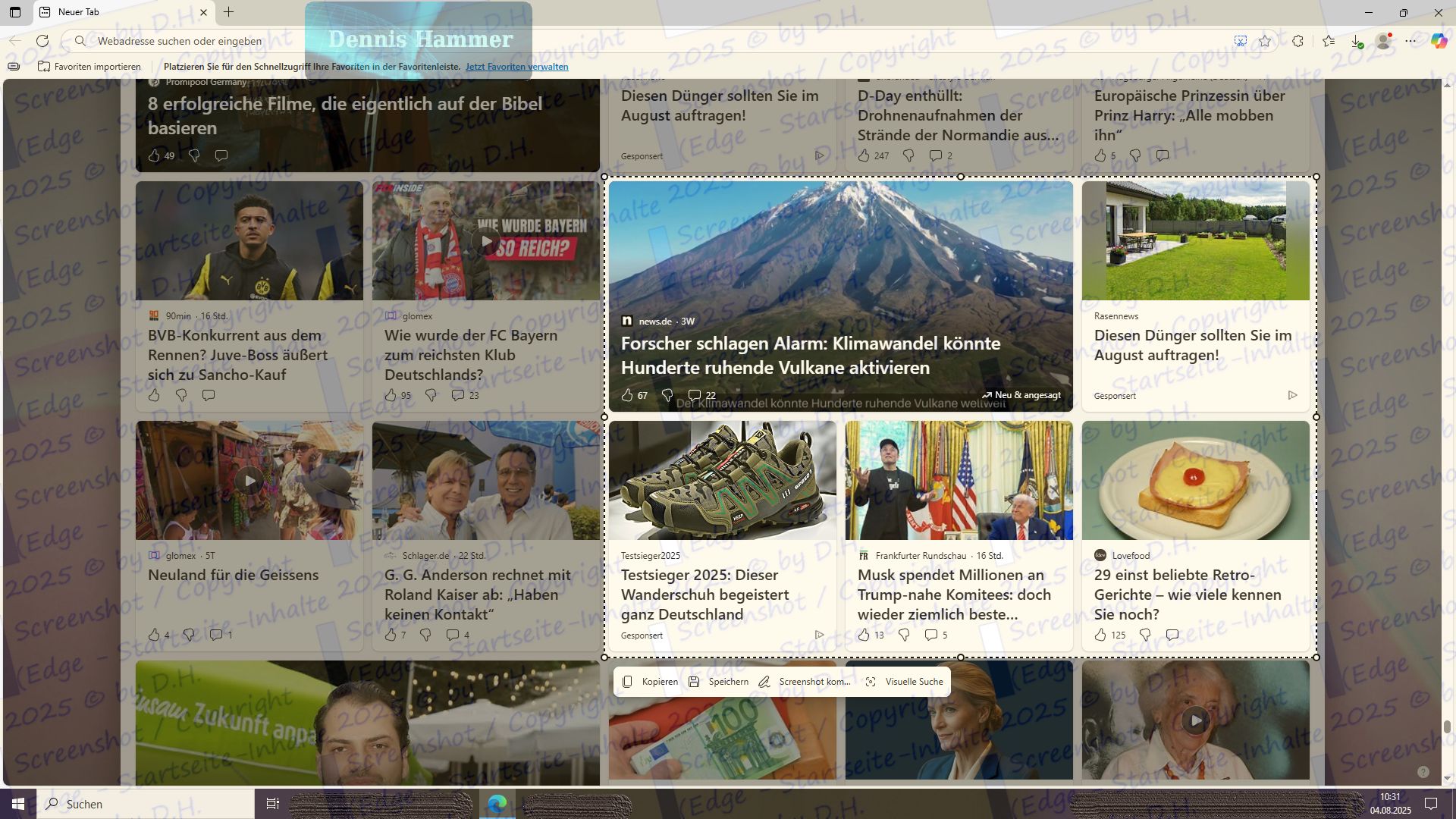Open comments on the FC Bayern article

point(458,395)
